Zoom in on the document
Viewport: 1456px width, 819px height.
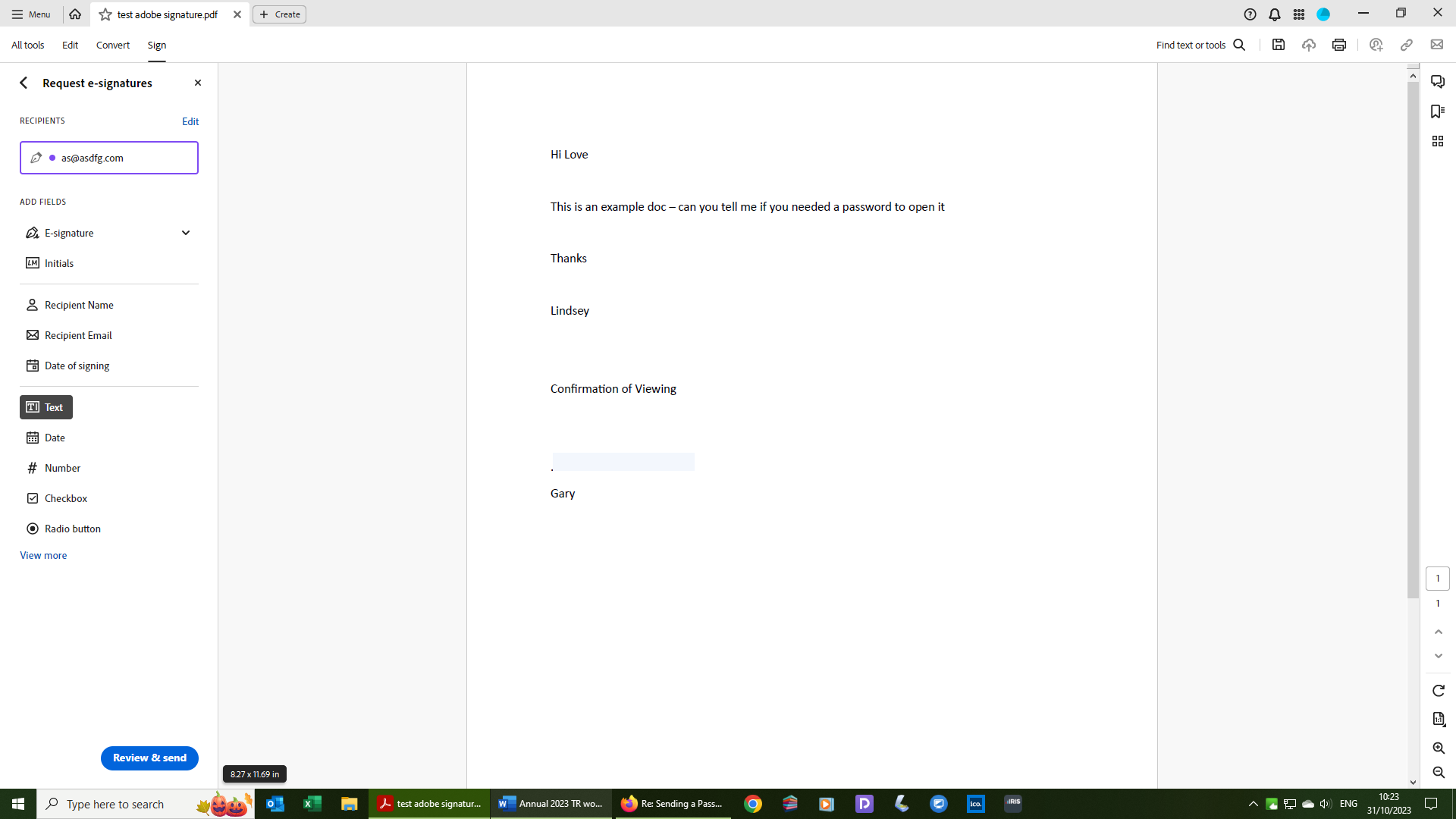click(x=1438, y=748)
